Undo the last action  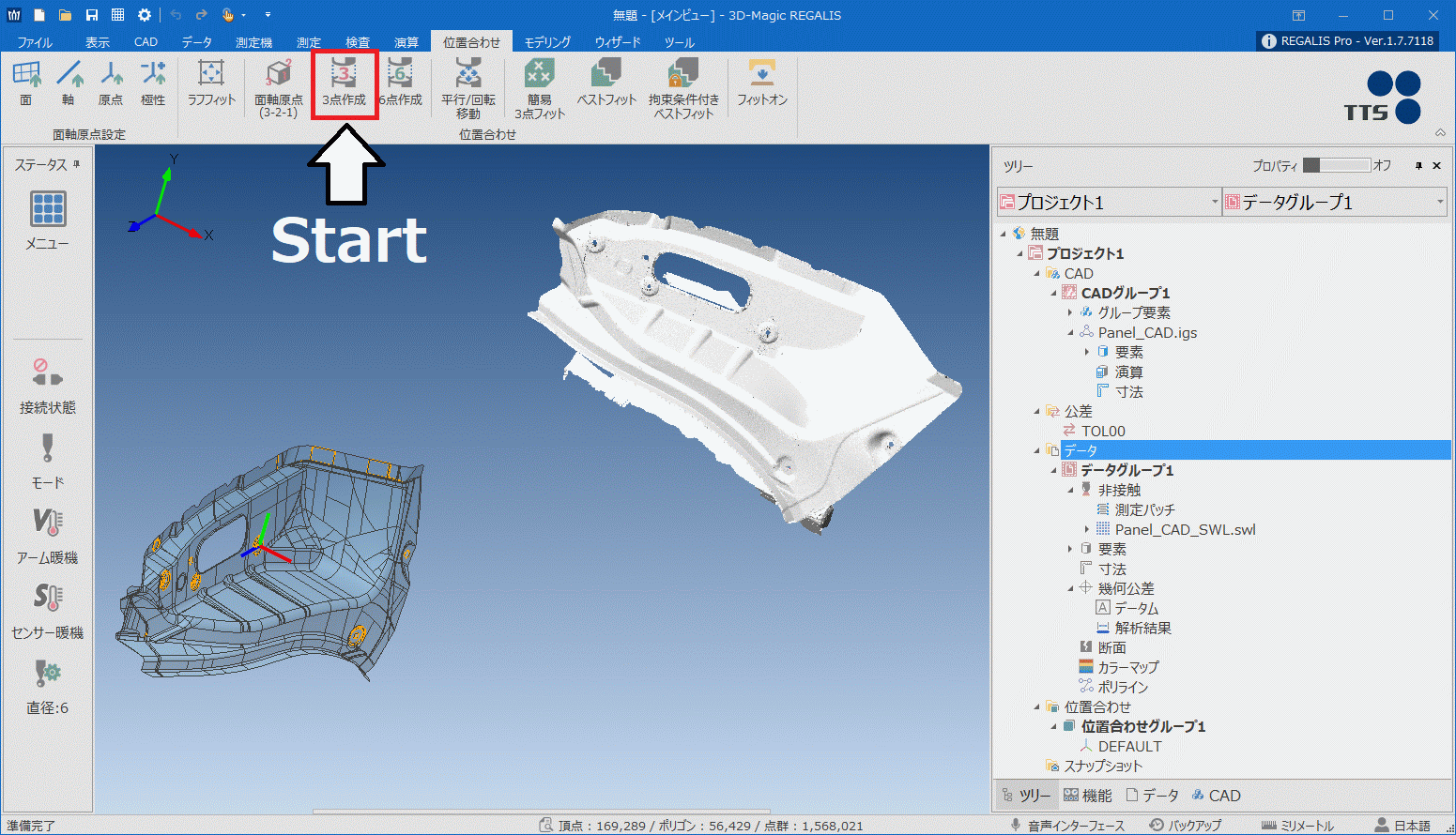tap(176, 15)
